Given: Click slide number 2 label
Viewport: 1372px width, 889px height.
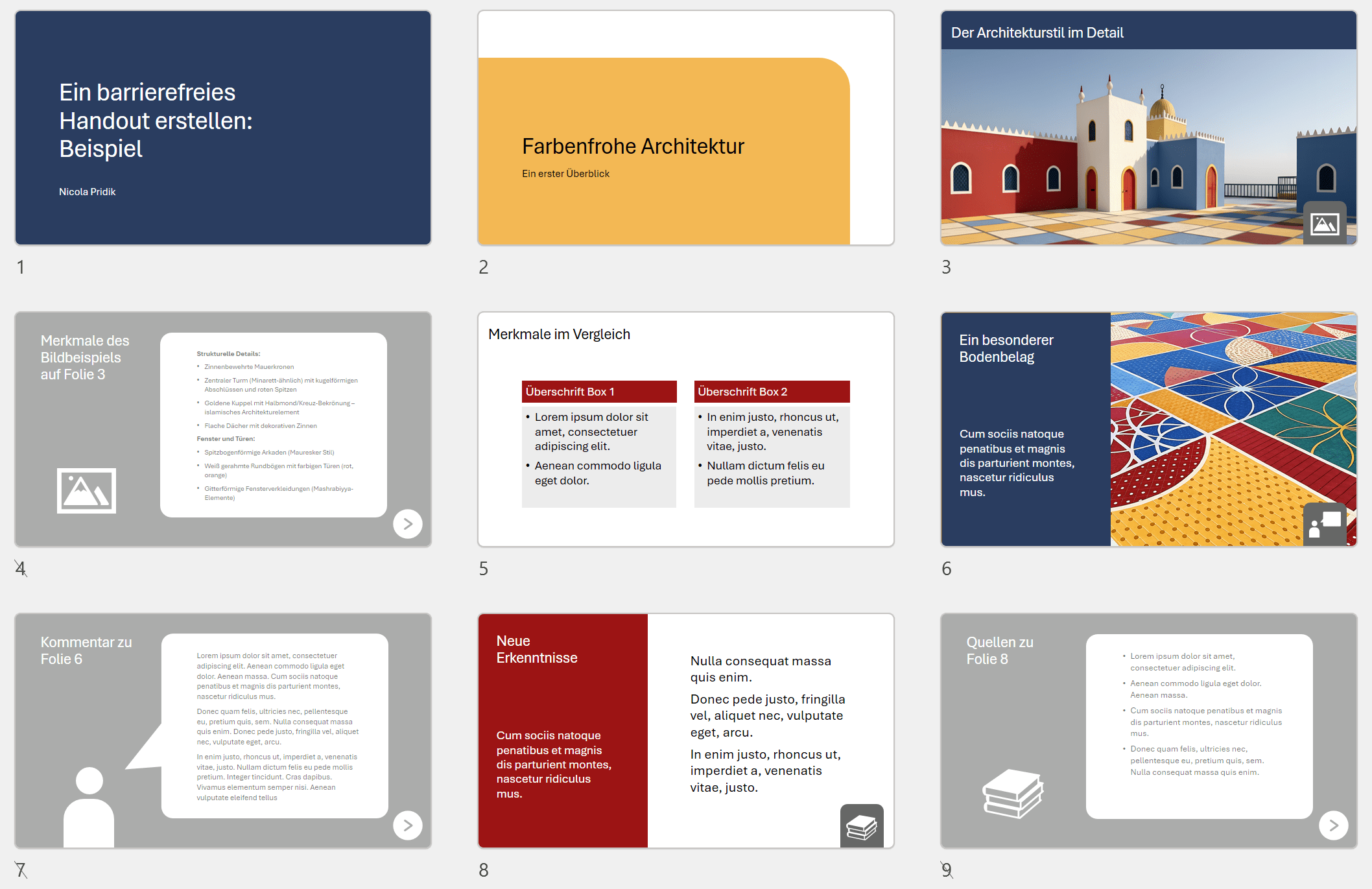Looking at the screenshot, I should point(484,267).
